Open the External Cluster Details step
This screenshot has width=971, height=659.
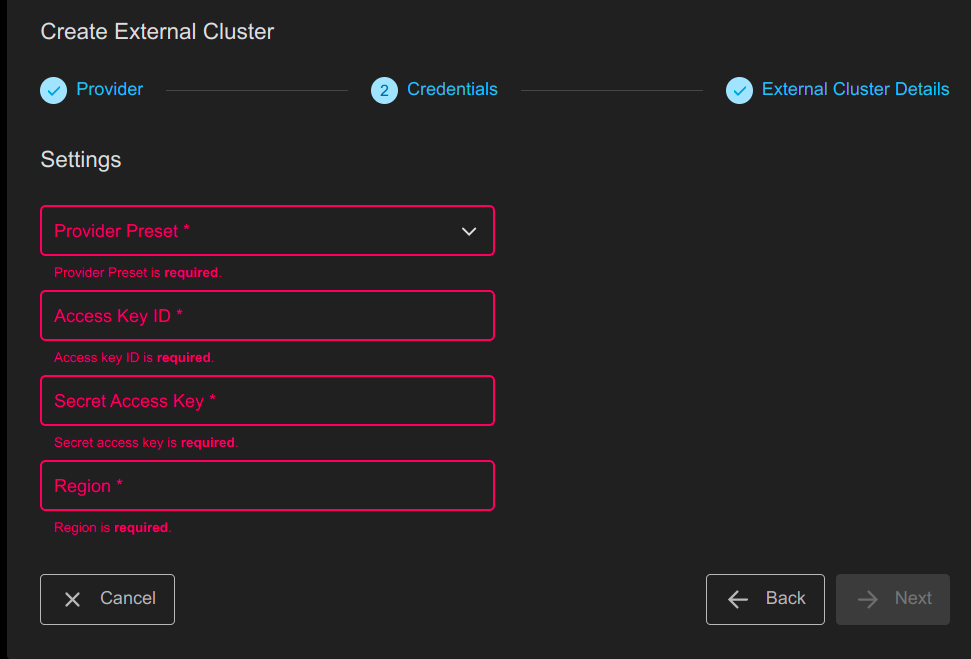pos(855,89)
